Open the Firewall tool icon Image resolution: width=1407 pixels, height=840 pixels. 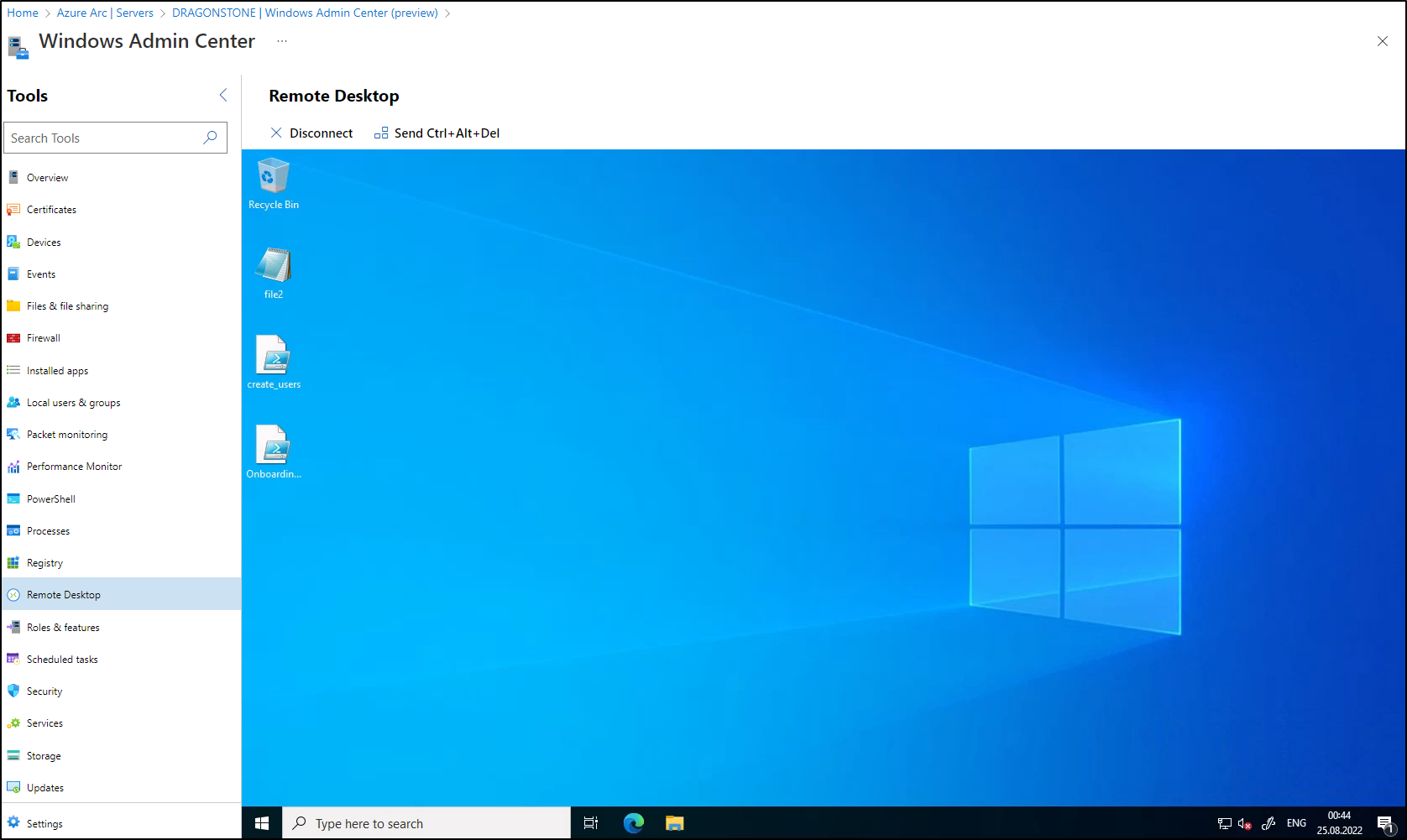13,338
